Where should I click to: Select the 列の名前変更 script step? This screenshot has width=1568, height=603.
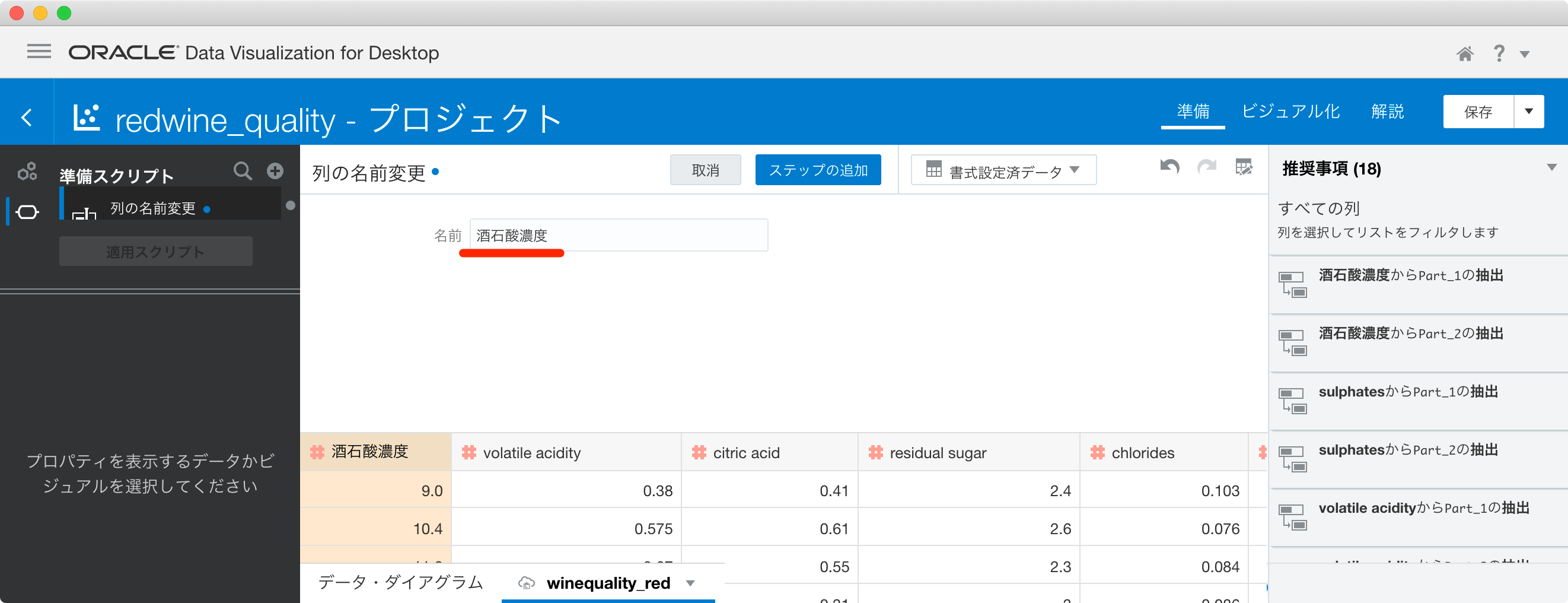click(170, 204)
